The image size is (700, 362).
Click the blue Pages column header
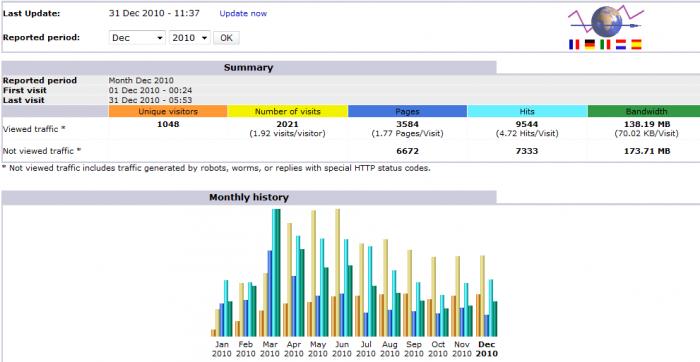[407, 111]
